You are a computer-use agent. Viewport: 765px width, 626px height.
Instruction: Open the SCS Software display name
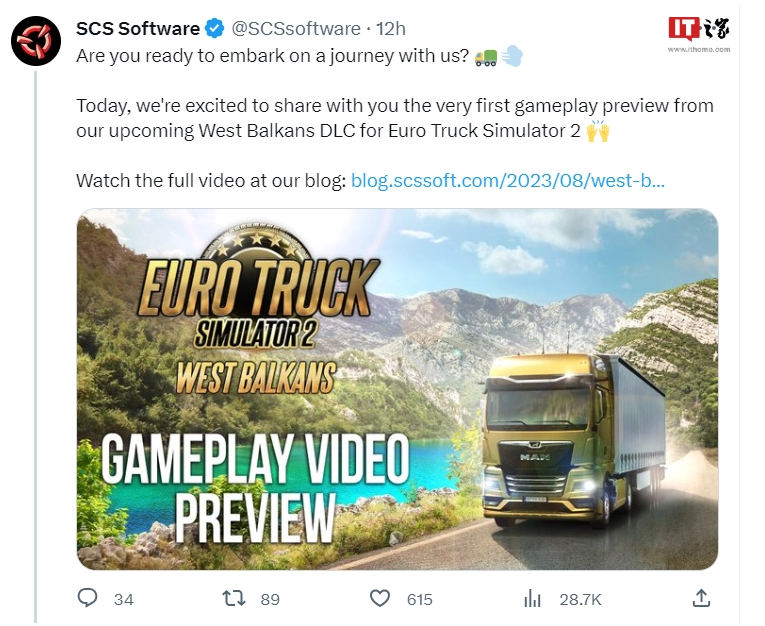[x=138, y=28]
